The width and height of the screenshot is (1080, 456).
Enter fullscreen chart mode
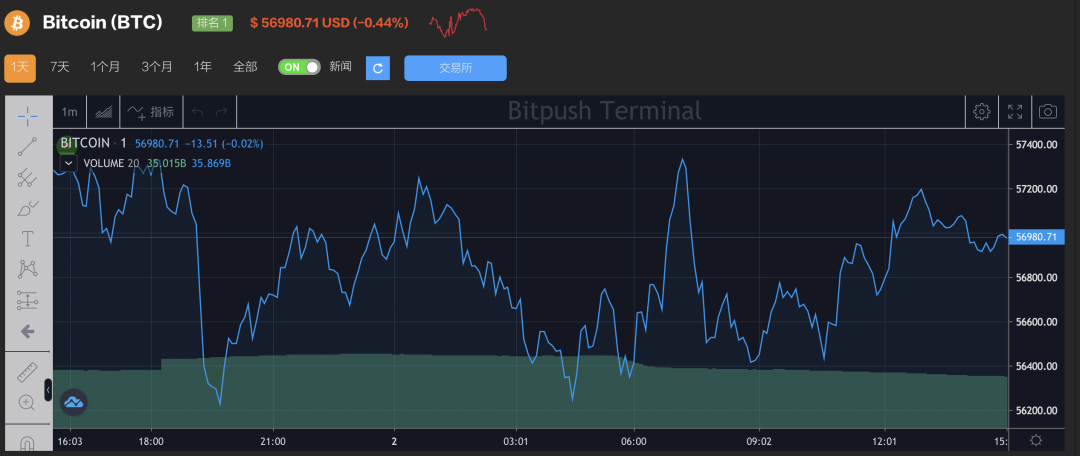(1015, 112)
